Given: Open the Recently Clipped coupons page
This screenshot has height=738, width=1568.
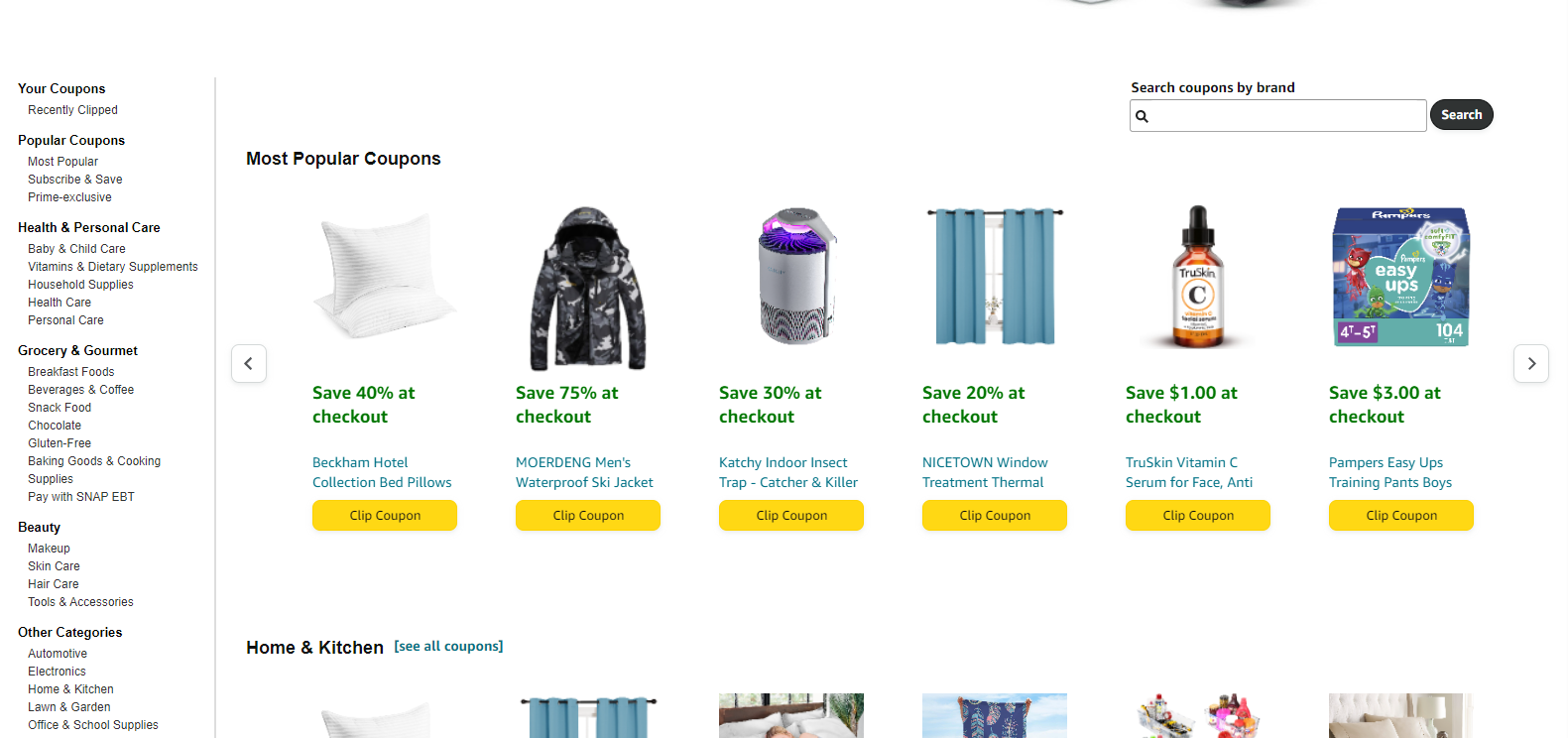Looking at the screenshot, I should pyautogui.click(x=71, y=109).
